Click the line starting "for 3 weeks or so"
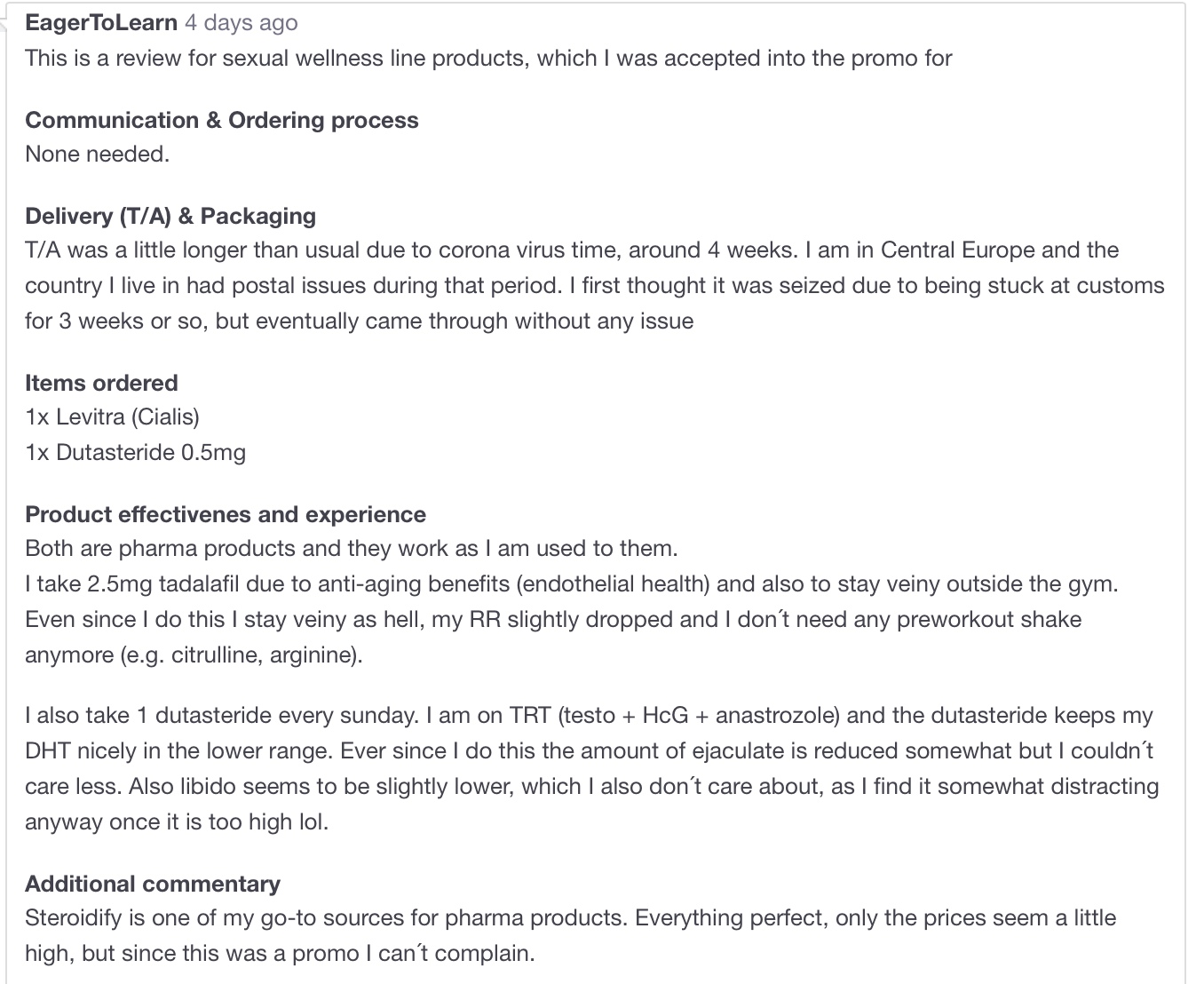The image size is (1204, 984). point(359,321)
